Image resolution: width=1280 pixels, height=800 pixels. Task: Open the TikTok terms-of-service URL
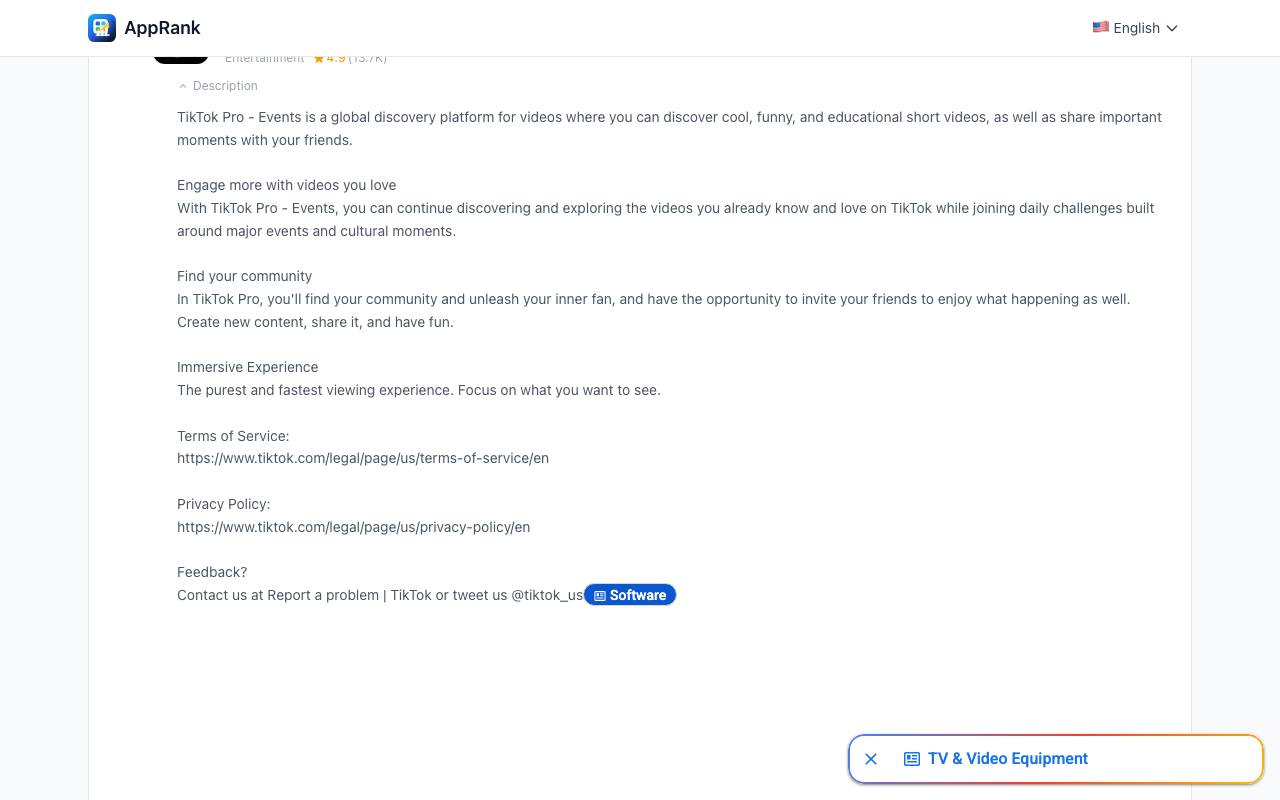(x=363, y=458)
